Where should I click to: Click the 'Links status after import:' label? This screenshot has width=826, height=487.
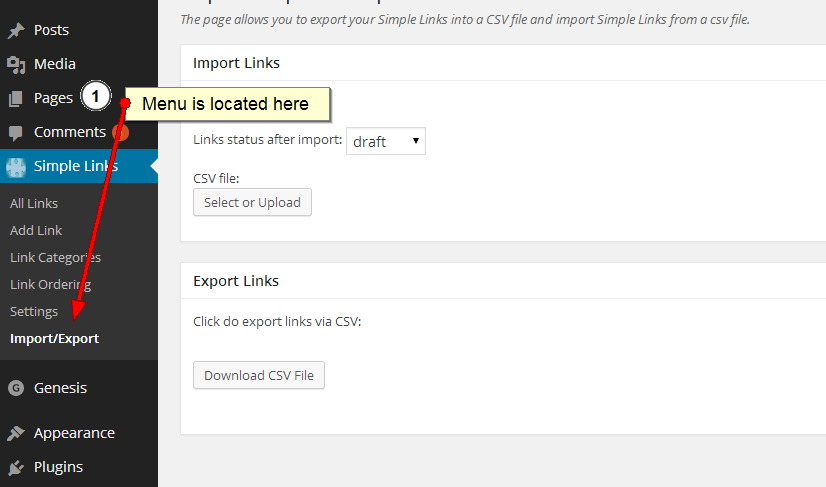coord(268,140)
